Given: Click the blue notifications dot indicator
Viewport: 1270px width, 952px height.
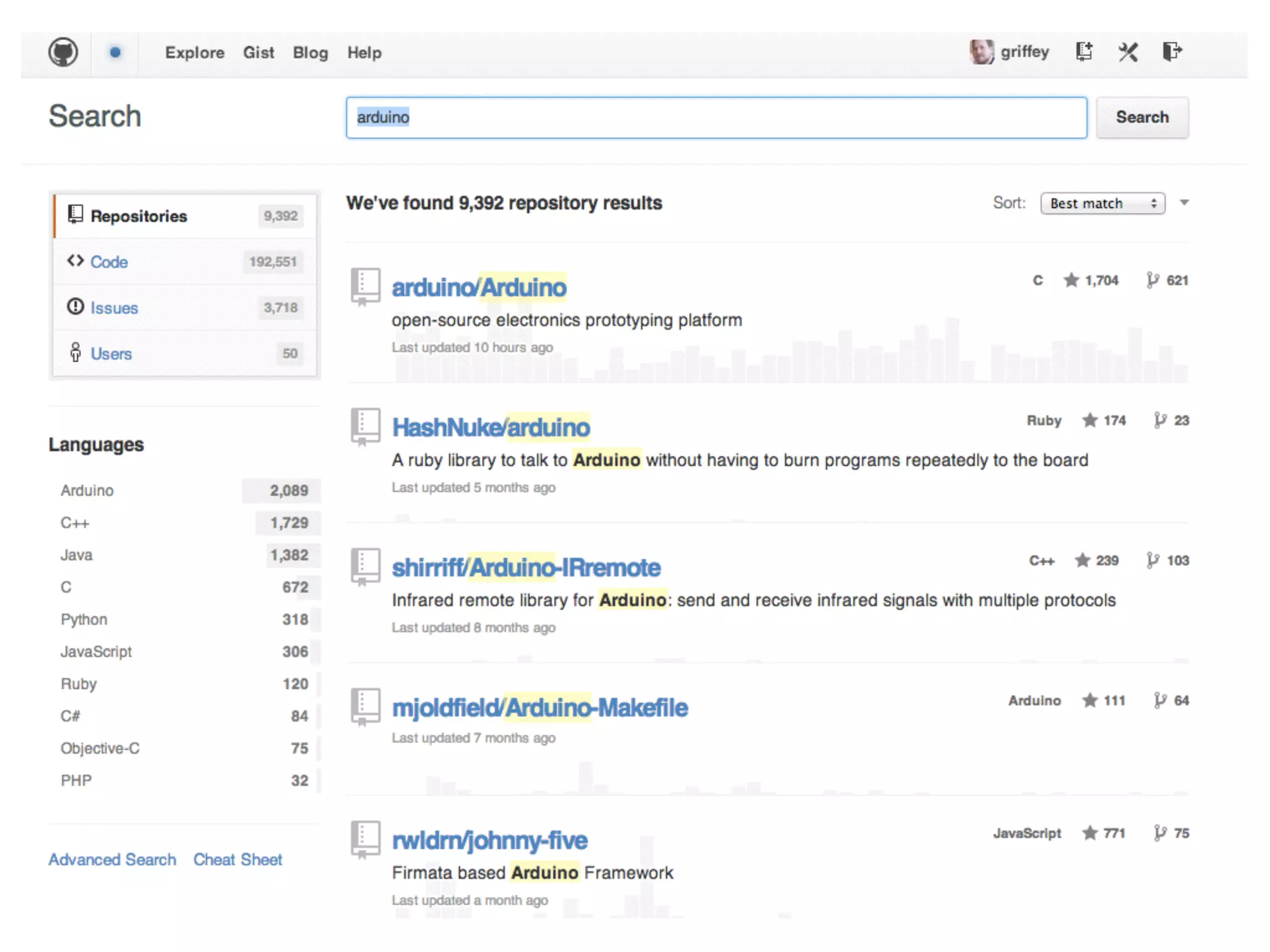Looking at the screenshot, I should click(115, 53).
